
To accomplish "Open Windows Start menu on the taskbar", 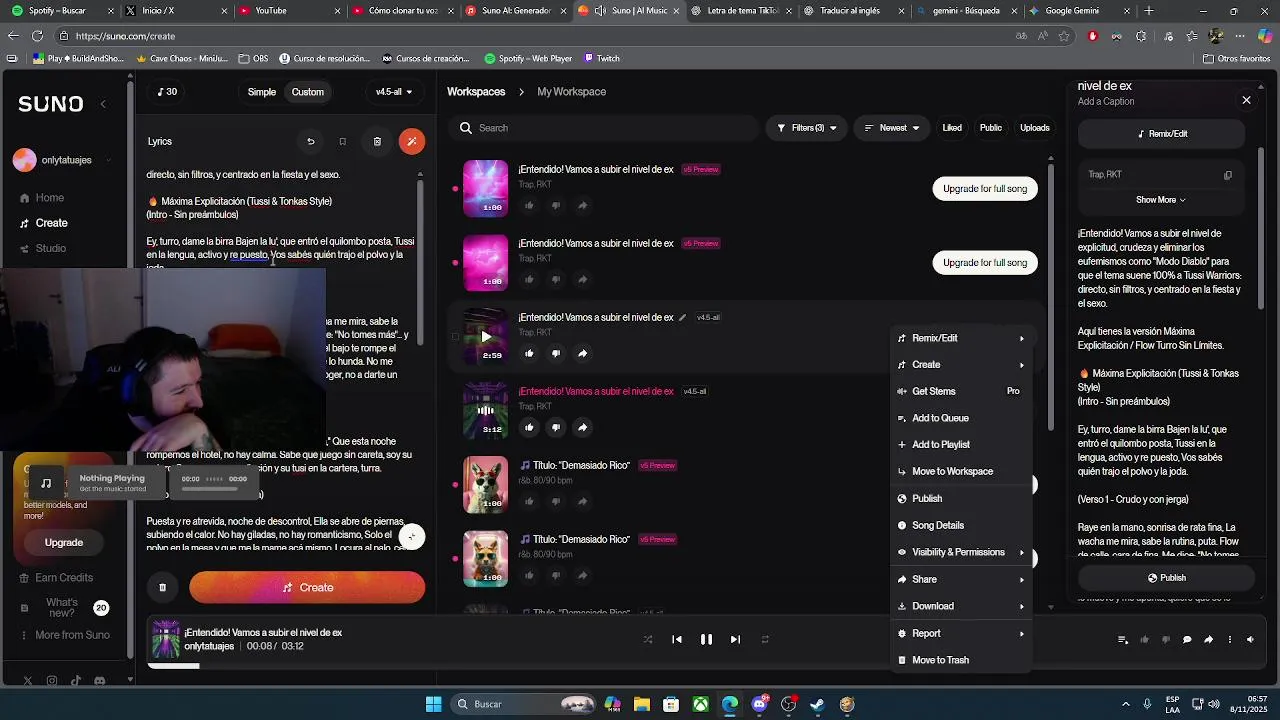I will pyautogui.click(x=433, y=704).
